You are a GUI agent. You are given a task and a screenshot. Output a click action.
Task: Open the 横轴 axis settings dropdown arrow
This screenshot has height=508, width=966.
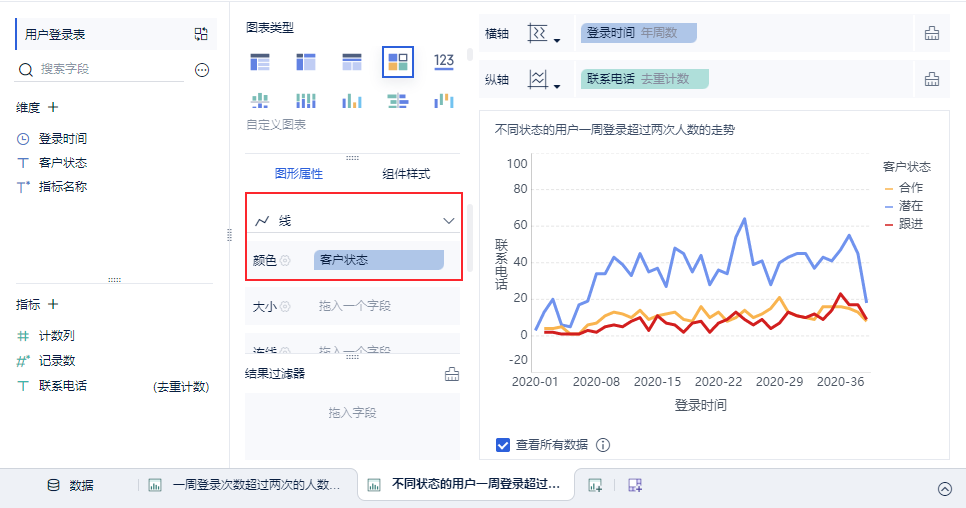pyautogui.click(x=557, y=41)
